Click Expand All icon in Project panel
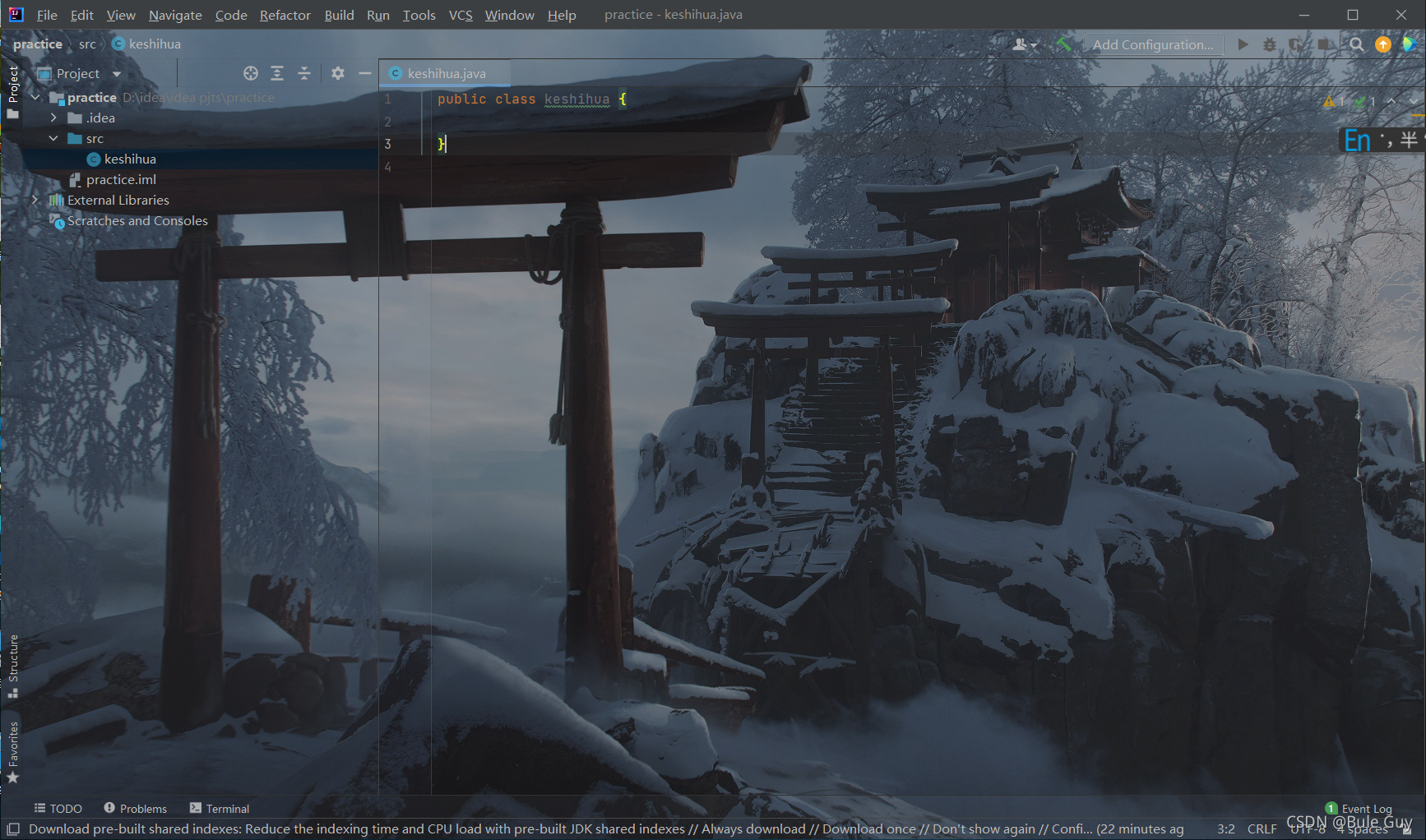Image resolution: width=1426 pixels, height=840 pixels. click(277, 73)
